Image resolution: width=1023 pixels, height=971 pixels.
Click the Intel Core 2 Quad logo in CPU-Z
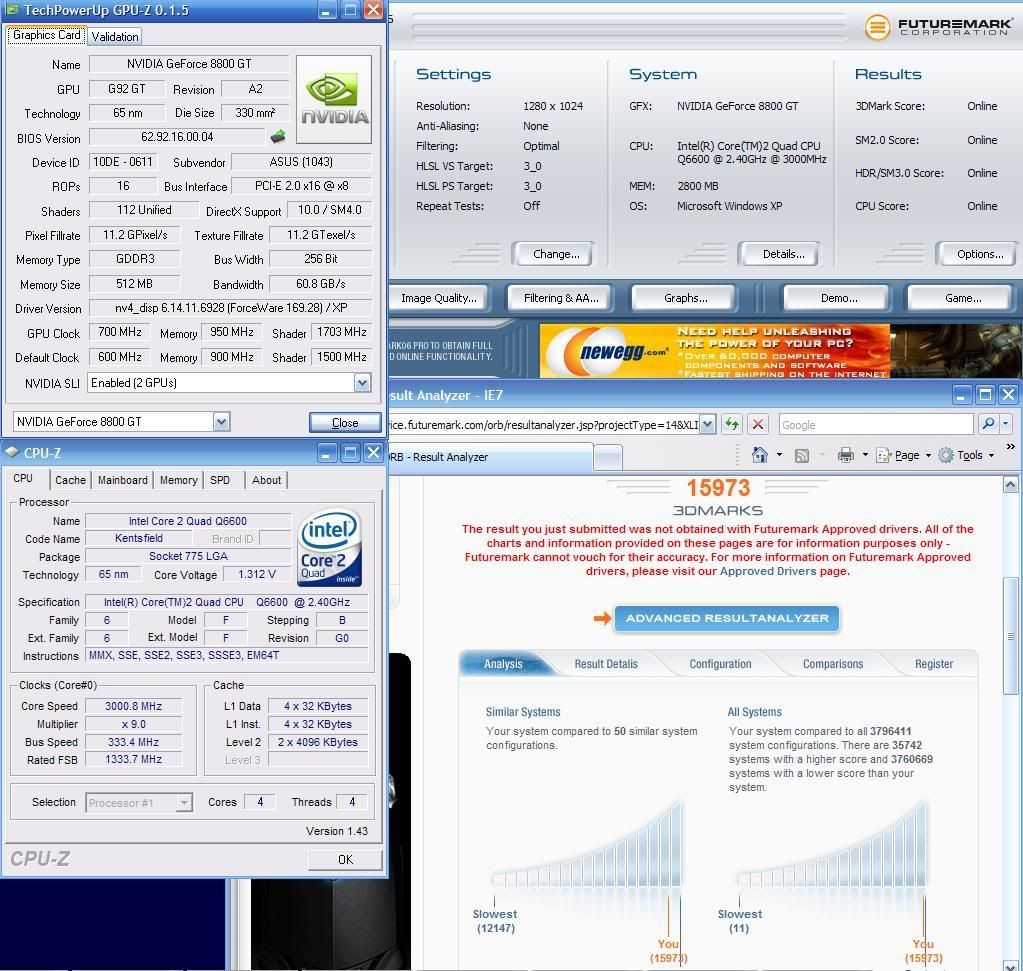(330, 547)
